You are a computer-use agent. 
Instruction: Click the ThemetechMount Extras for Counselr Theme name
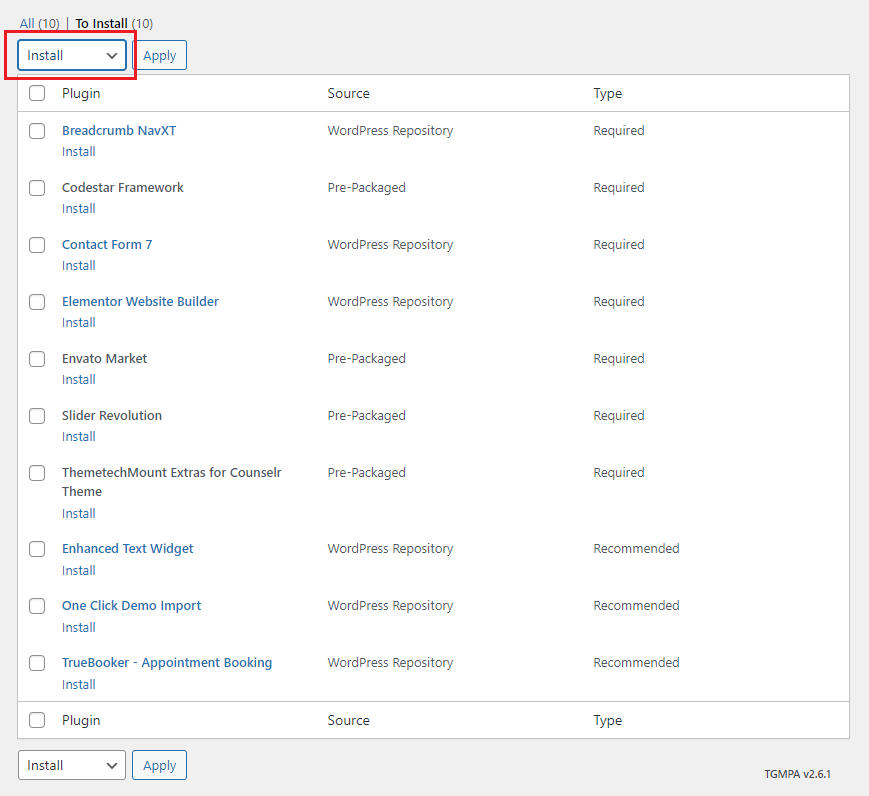pos(172,482)
